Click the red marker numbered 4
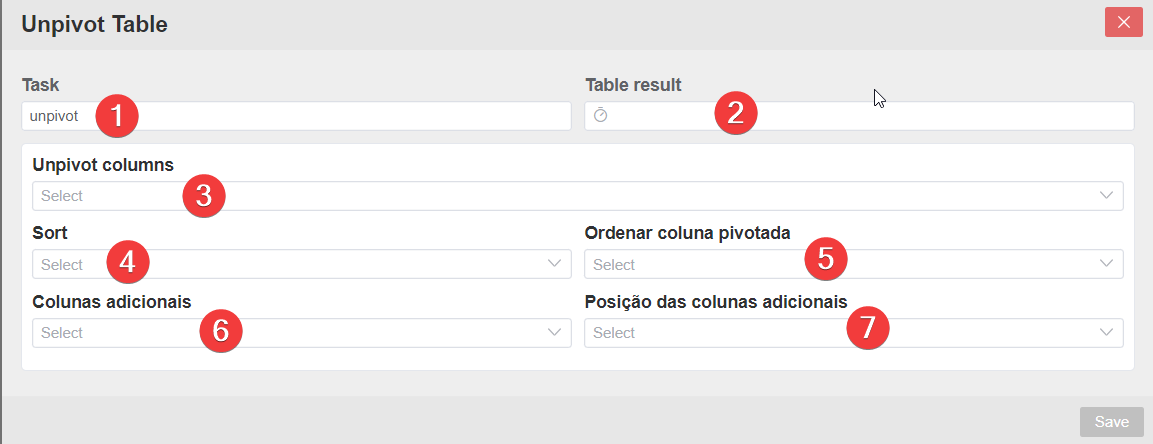The image size is (1153, 444). [128, 262]
